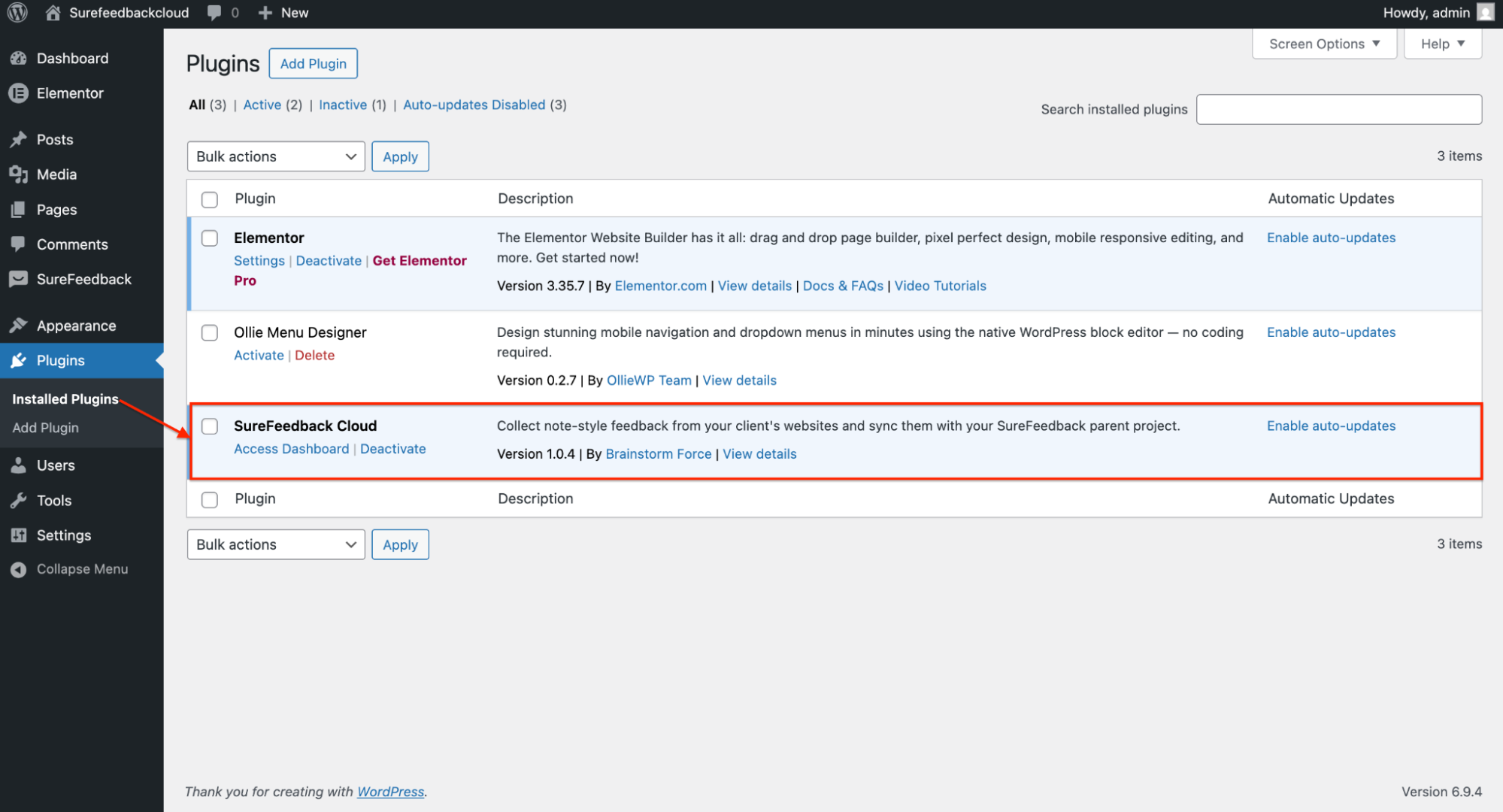Deactivate the SureFeedback Cloud plugin
The width and height of the screenshot is (1503, 812).
click(392, 449)
